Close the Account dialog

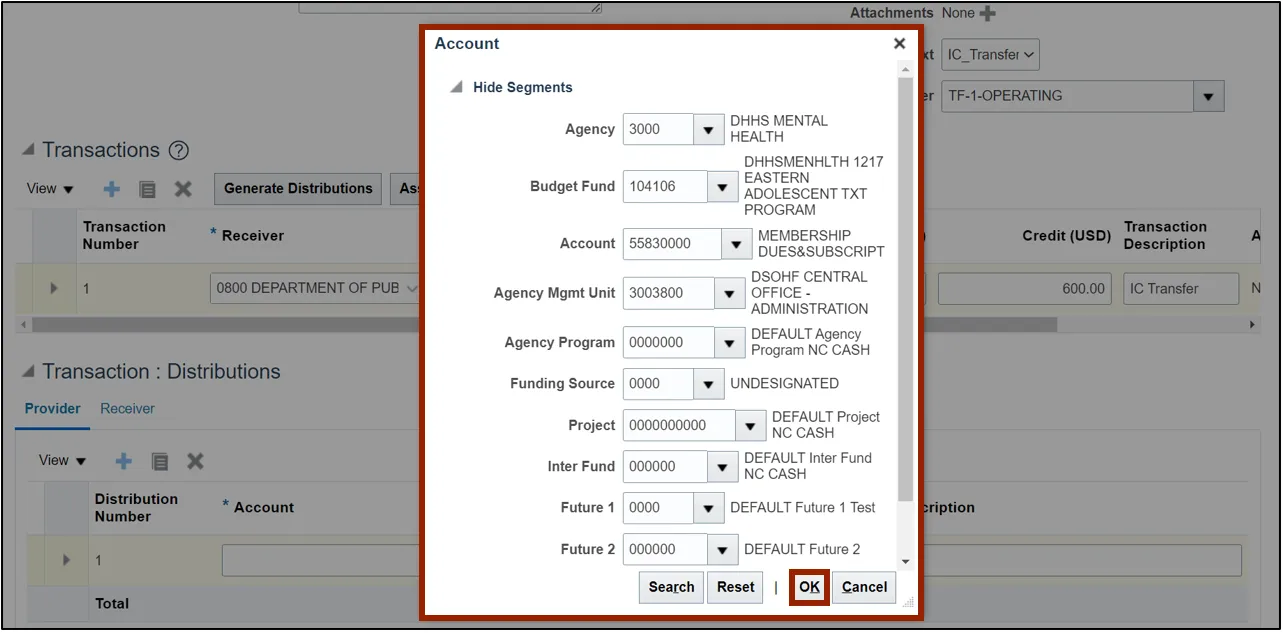899,44
